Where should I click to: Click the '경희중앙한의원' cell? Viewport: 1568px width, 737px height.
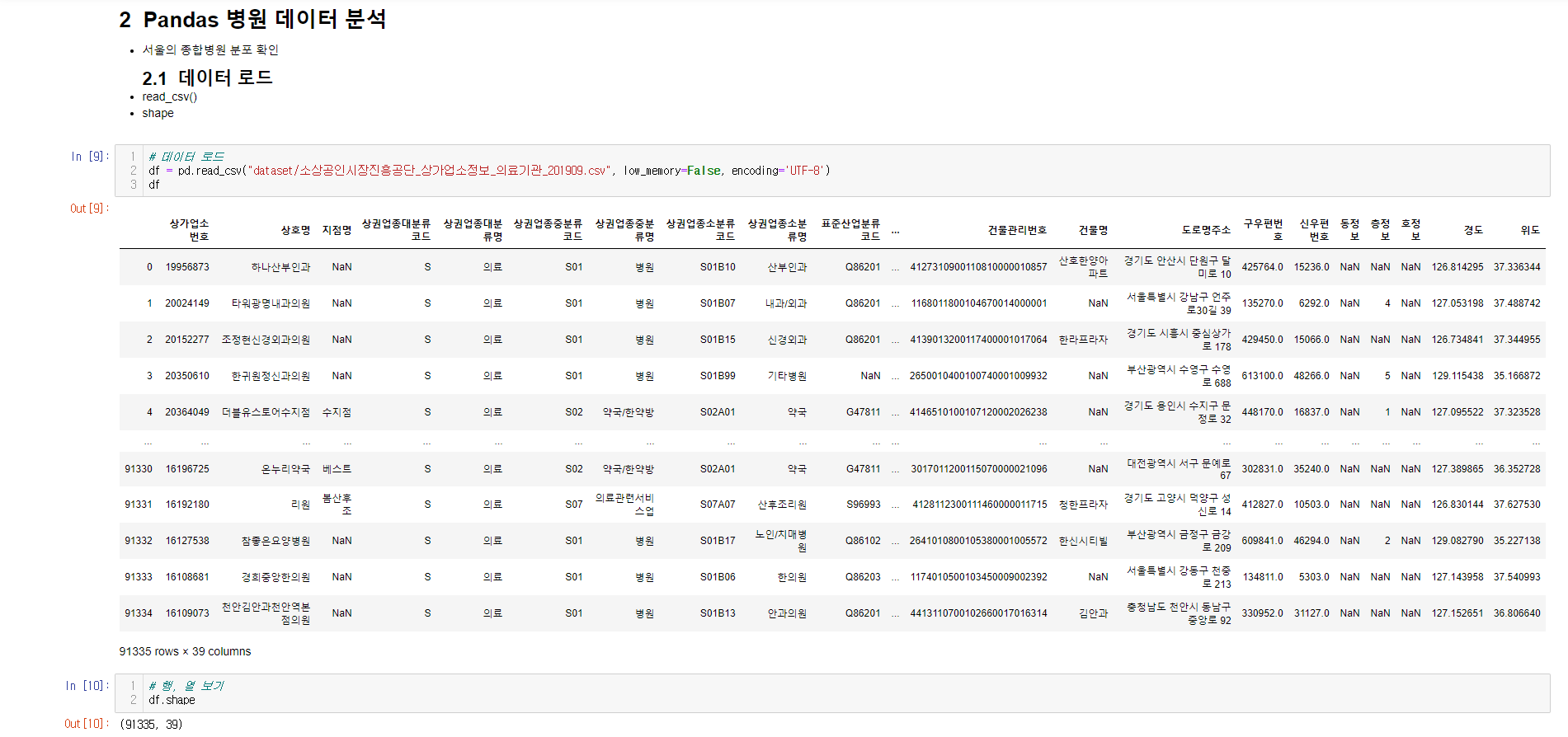[275, 577]
